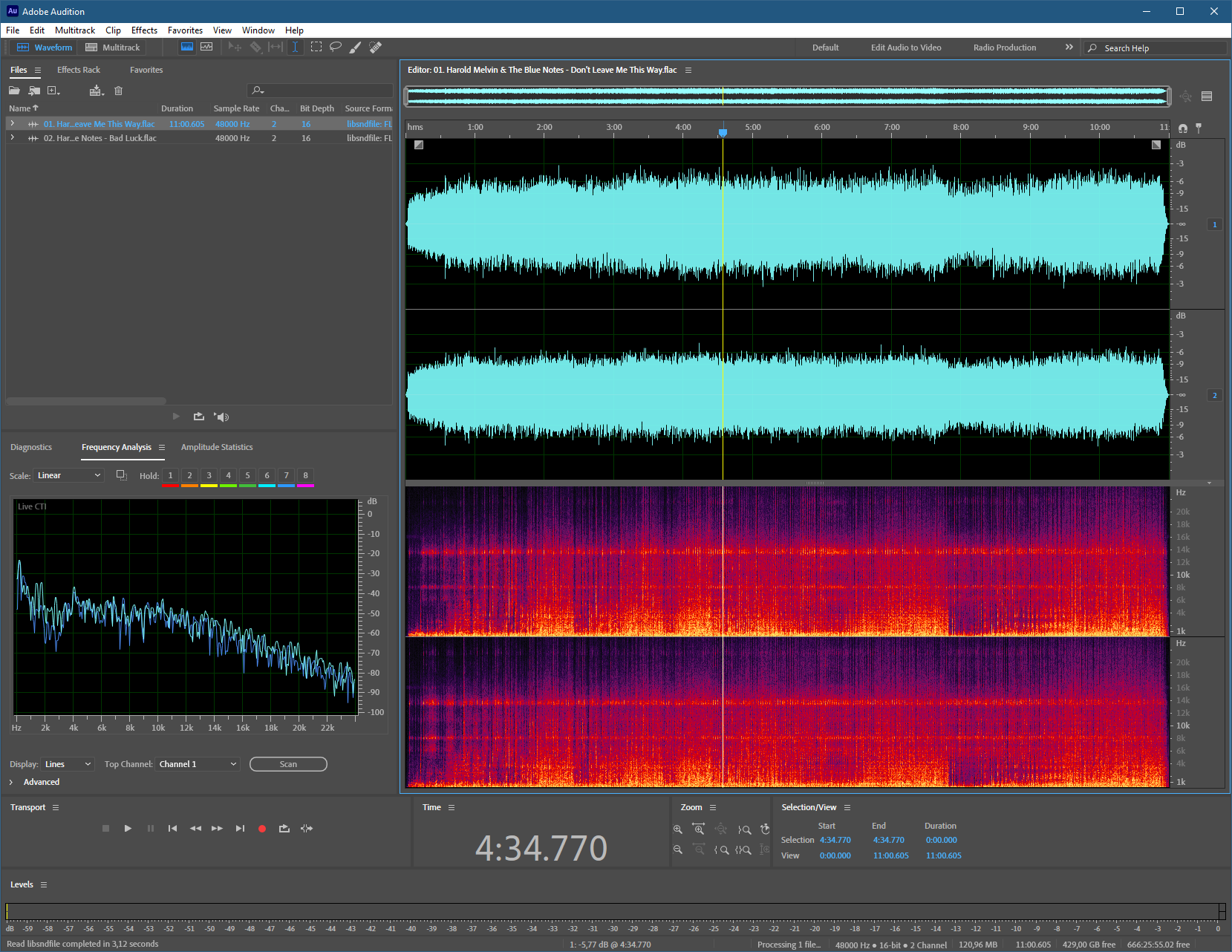This screenshot has width=1232, height=952.
Task: Toggle Auto-Play in Files panel
Action: [221, 417]
